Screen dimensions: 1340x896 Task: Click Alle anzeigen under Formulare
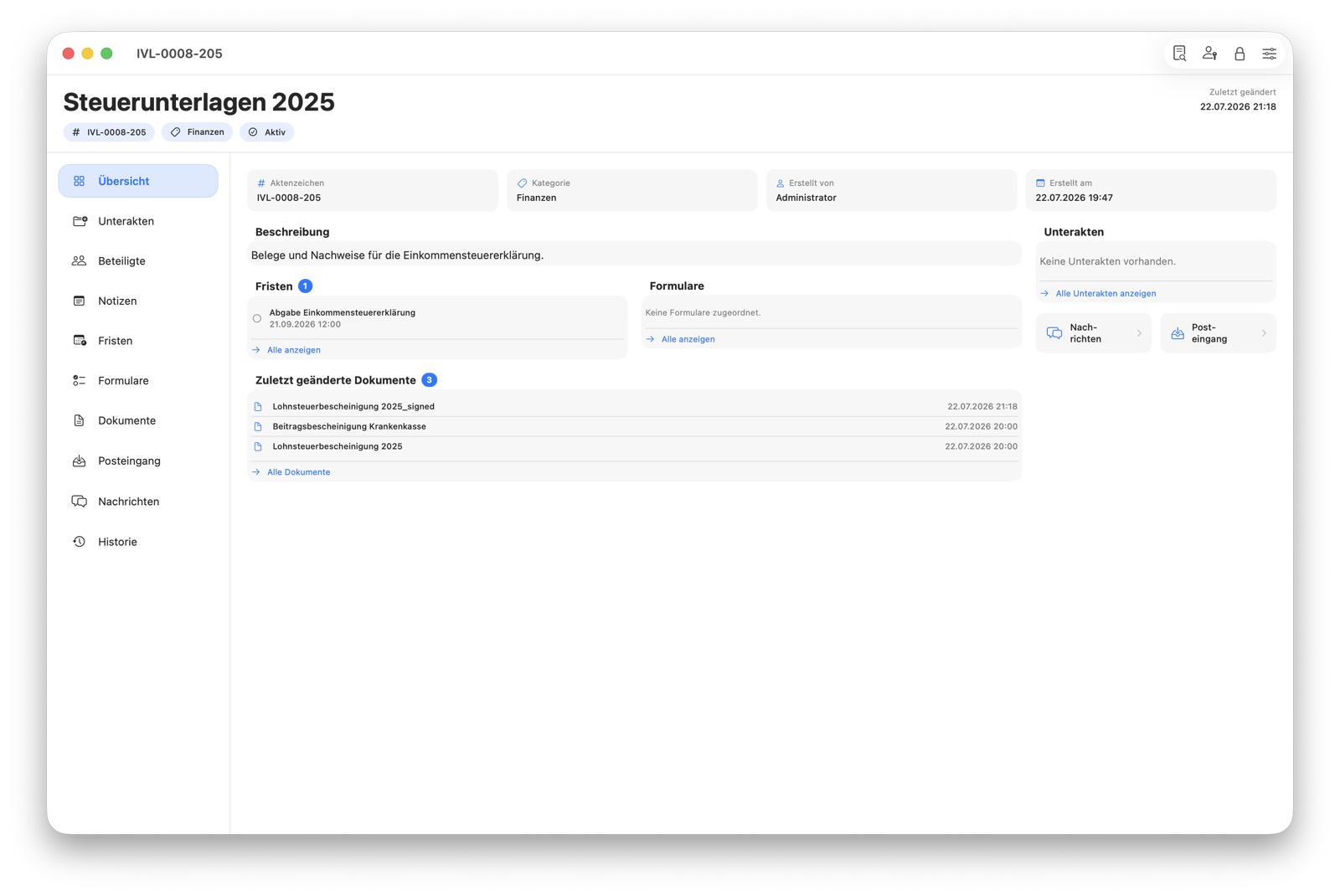[x=688, y=339]
